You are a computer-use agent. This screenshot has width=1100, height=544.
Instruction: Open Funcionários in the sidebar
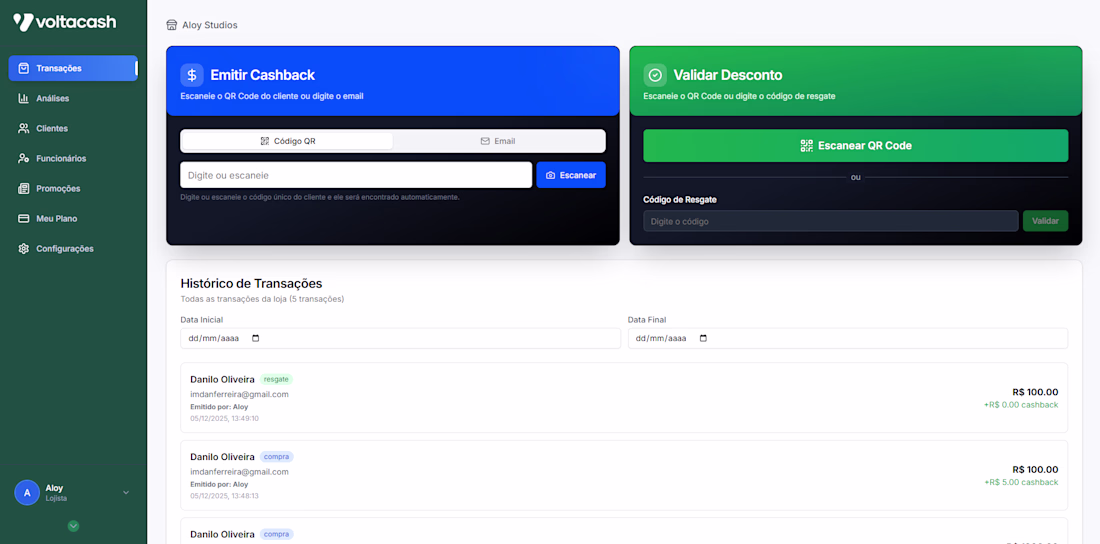pyautogui.click(x=73, y=159)
